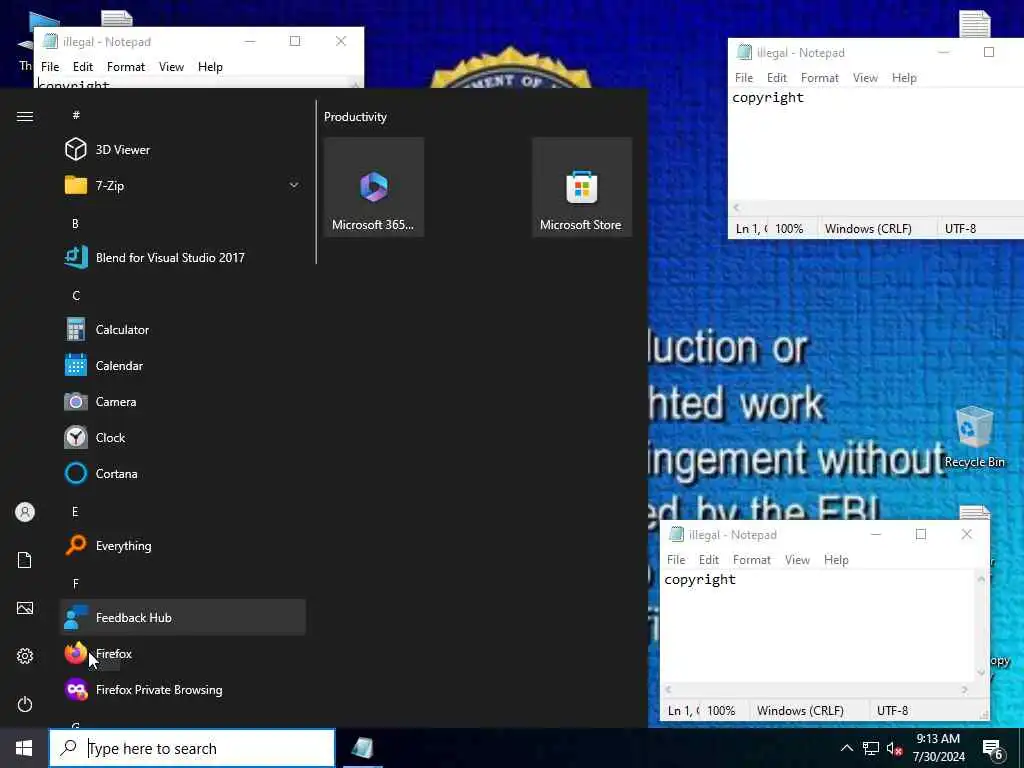This screenshot has width=1024, height=768.
Task: Open the Calculator app
Action: click(x=183, y=330)
